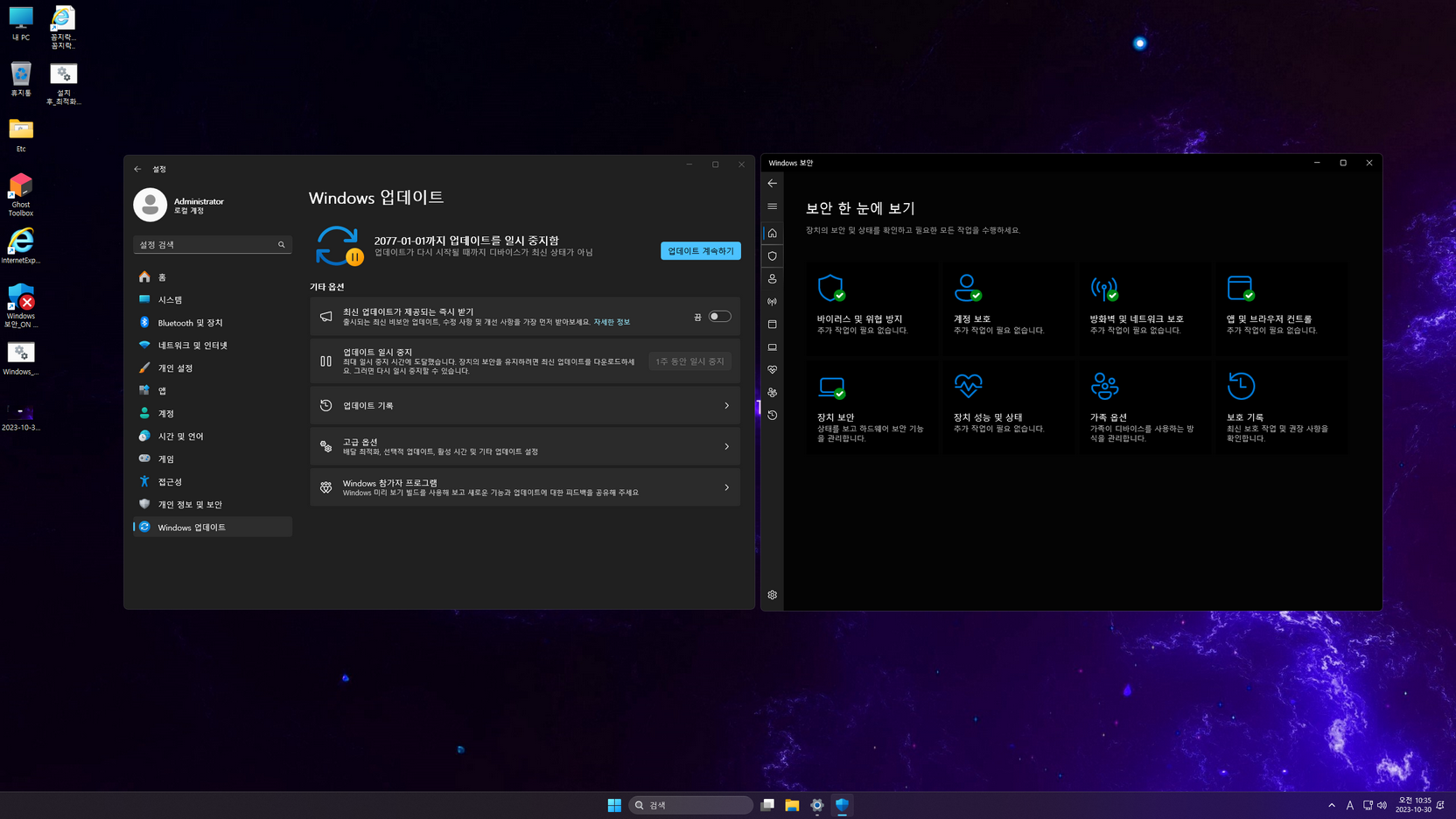Select account person icon in Security sidebar
1456x819 pixels.
773,278
